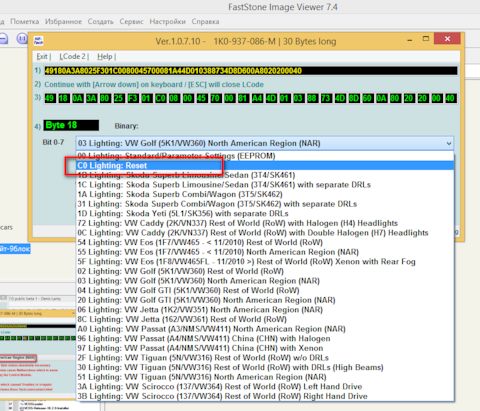
Task: Select byte cell C0 in byte row
Action: pyautogui.click(x=160, y=98)
